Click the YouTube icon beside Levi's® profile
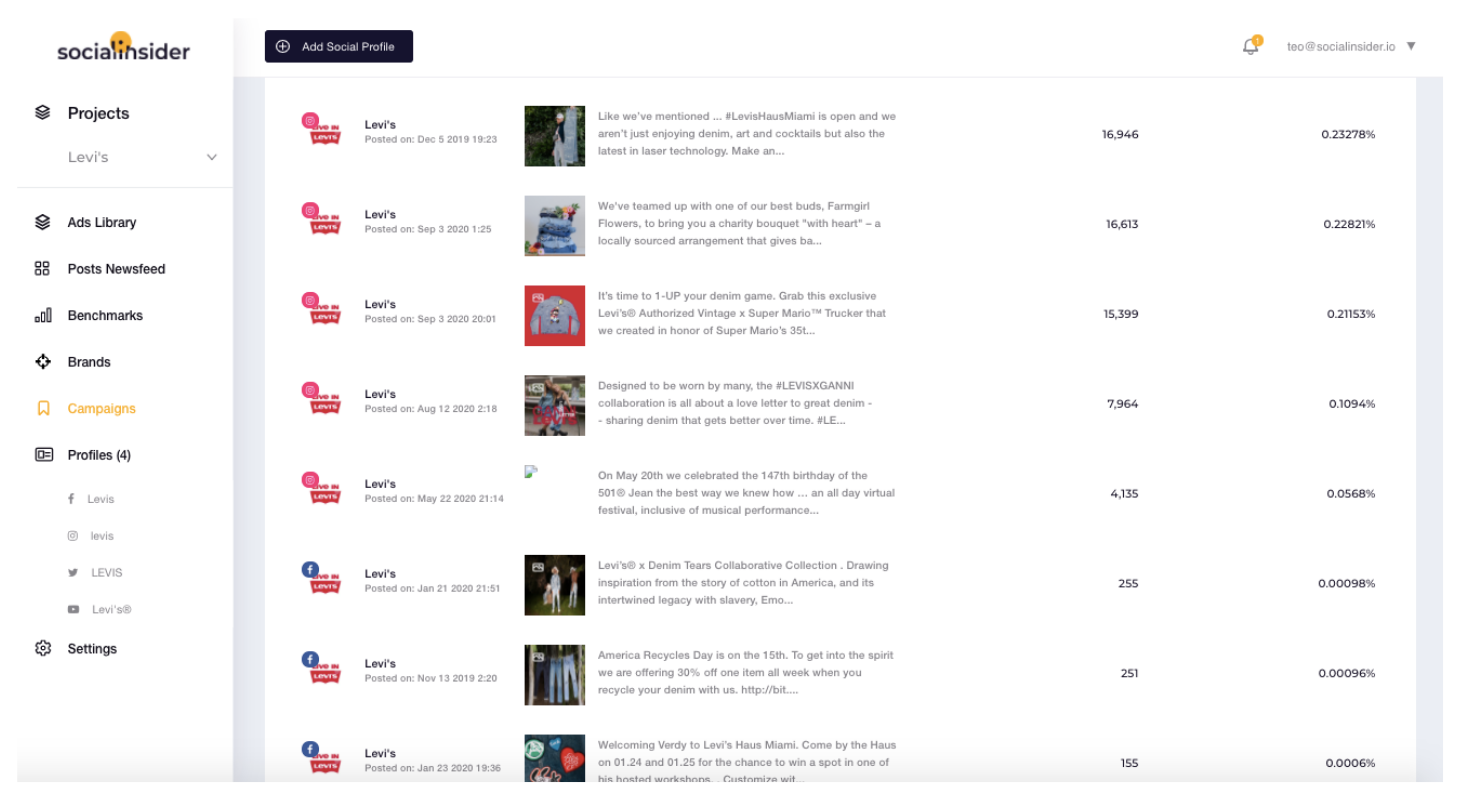 point(73,609)
